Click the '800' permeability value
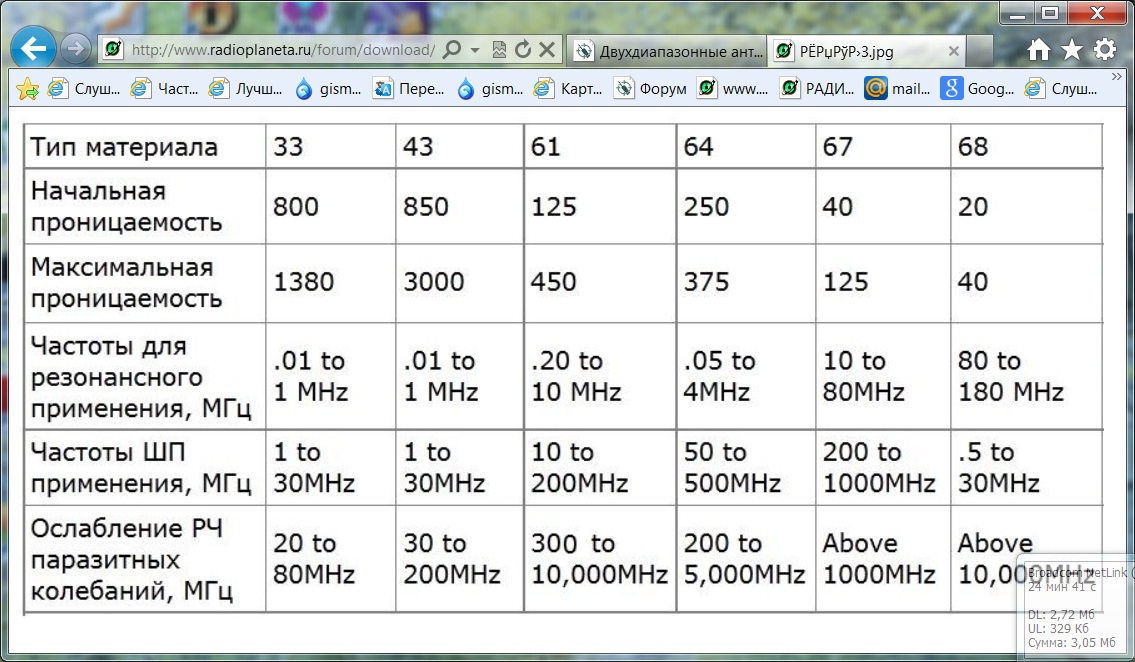 296,207
